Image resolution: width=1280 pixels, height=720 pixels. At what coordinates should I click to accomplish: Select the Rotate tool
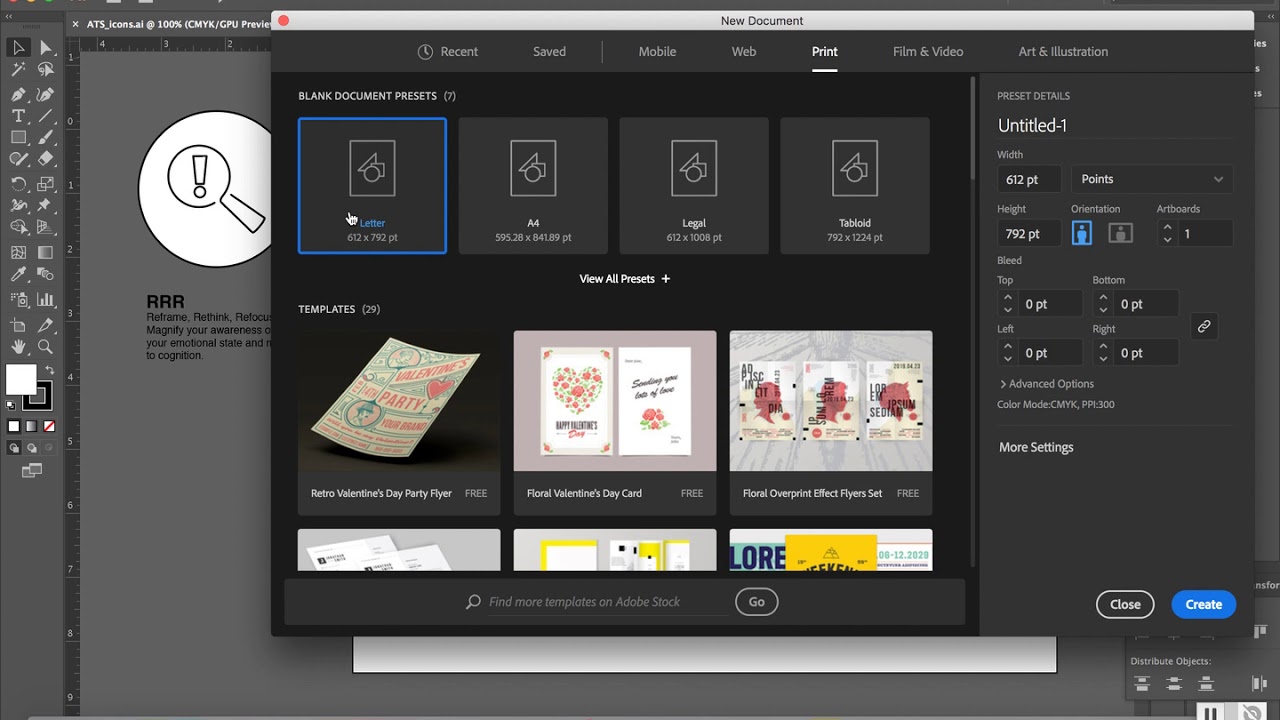click(x=18, y=184)
